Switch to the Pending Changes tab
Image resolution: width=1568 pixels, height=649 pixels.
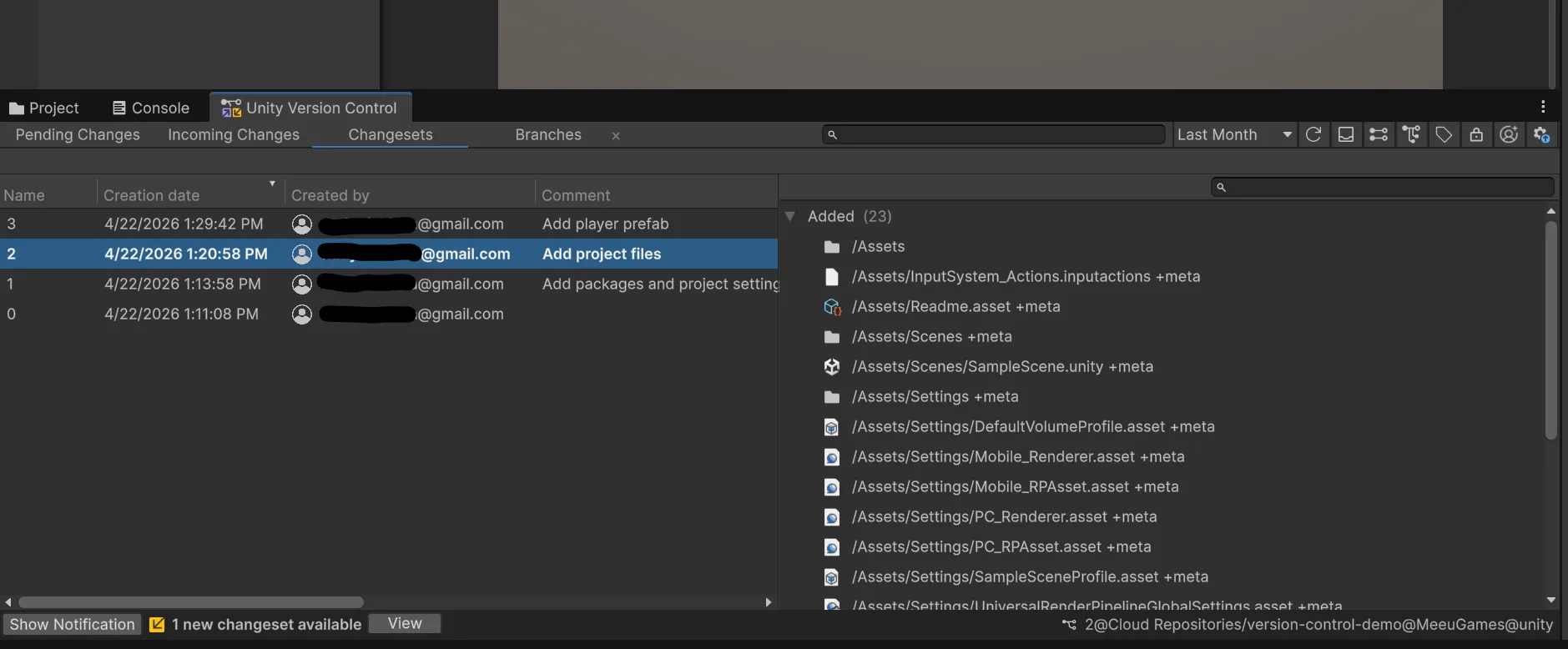click(x=78, y=134)
